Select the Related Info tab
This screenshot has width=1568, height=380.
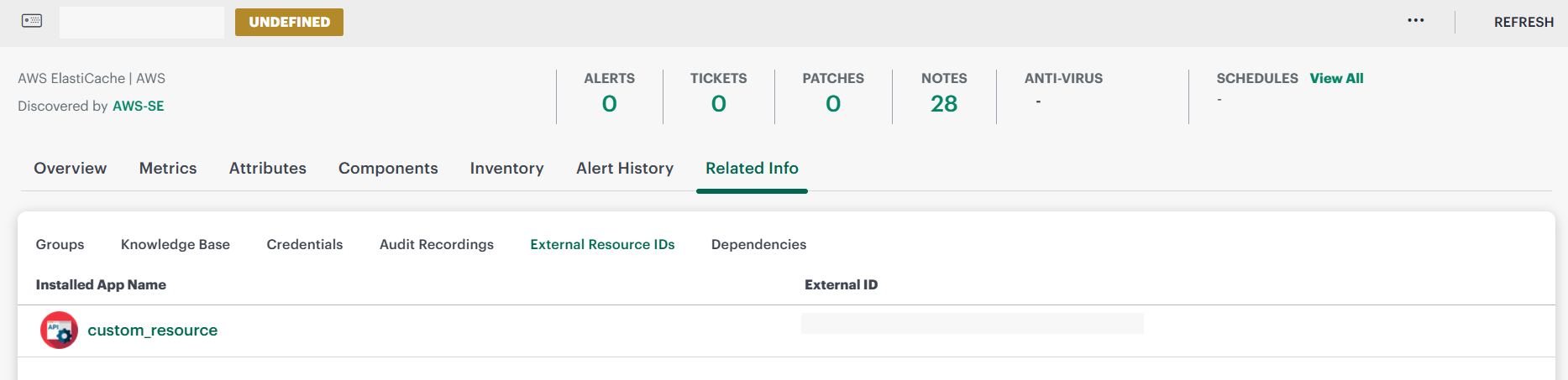(752, 169)
